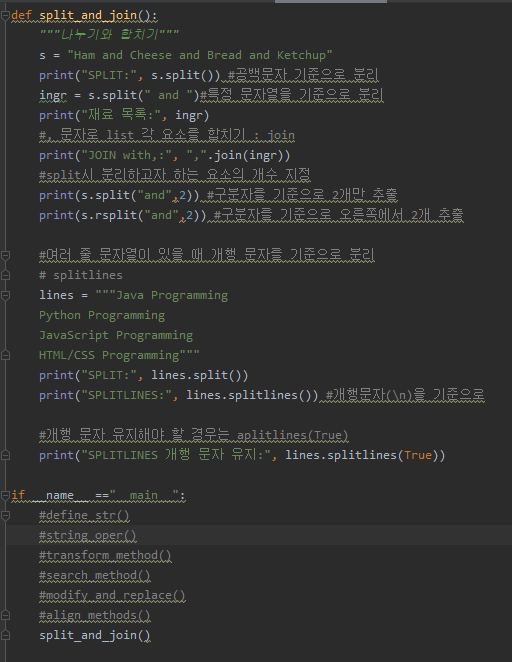Toggle fold marker beside #define_str() comment
Viewport: 512px width, 662px height.
click(x=5, y=515)
